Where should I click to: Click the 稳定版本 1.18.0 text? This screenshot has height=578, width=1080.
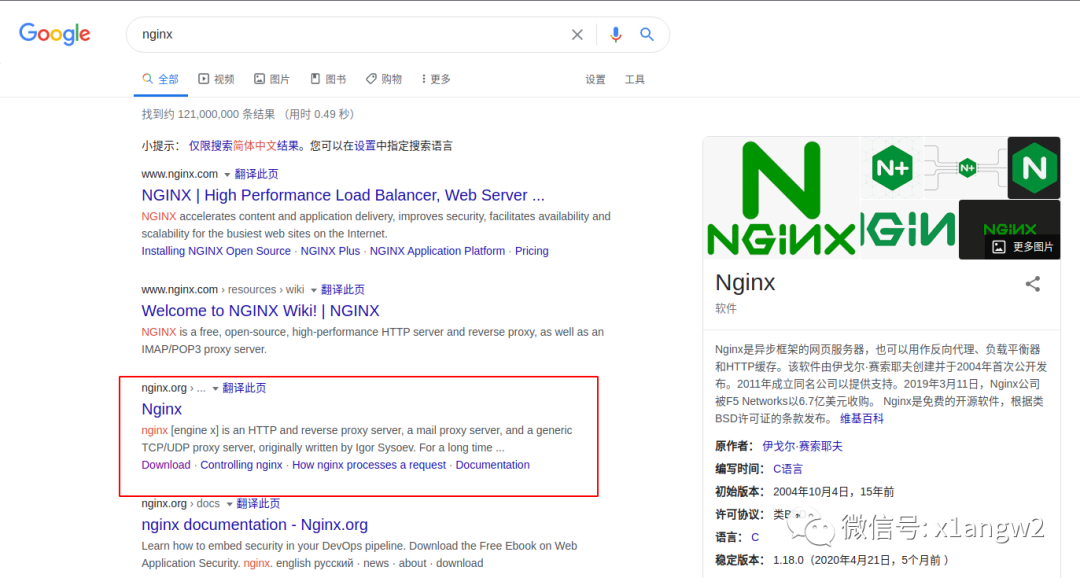(x=832, y=560)
